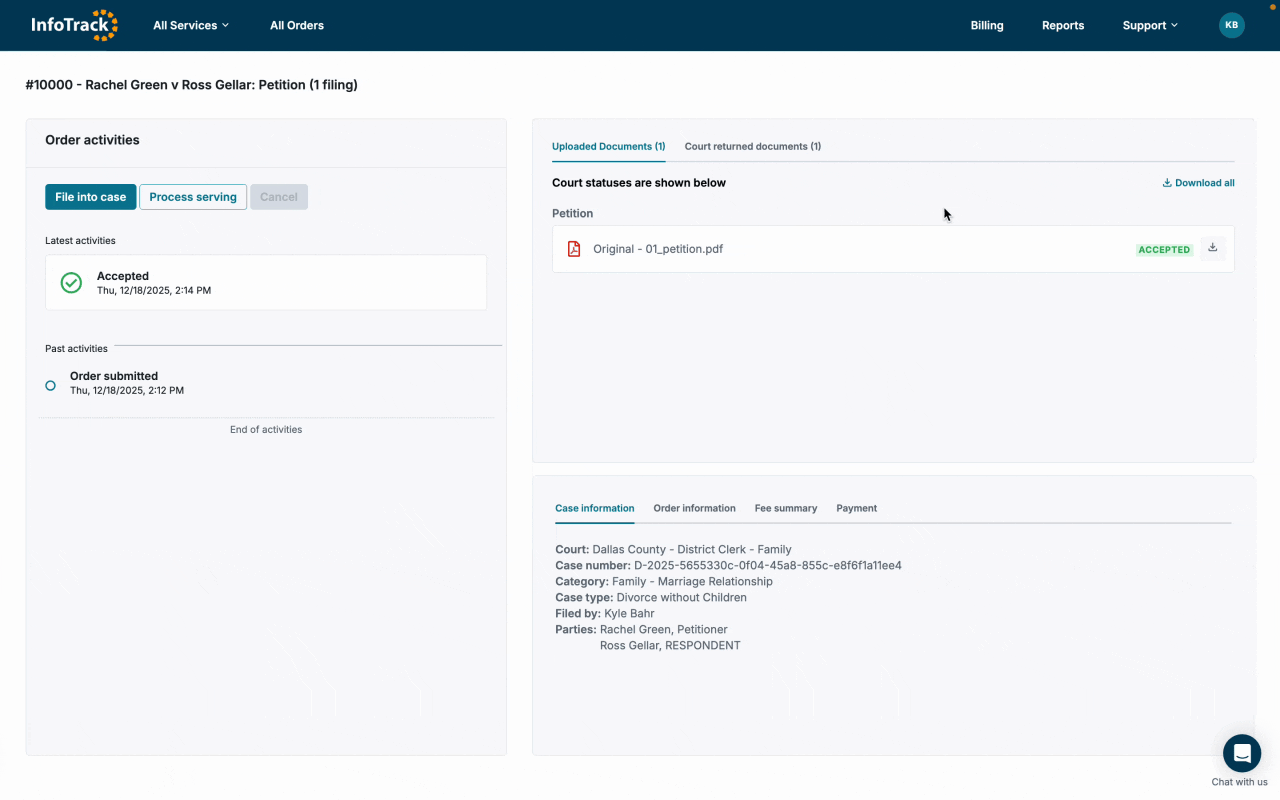Open the Billing page
The image size is (1280, 800).
[x=987, y=25]
